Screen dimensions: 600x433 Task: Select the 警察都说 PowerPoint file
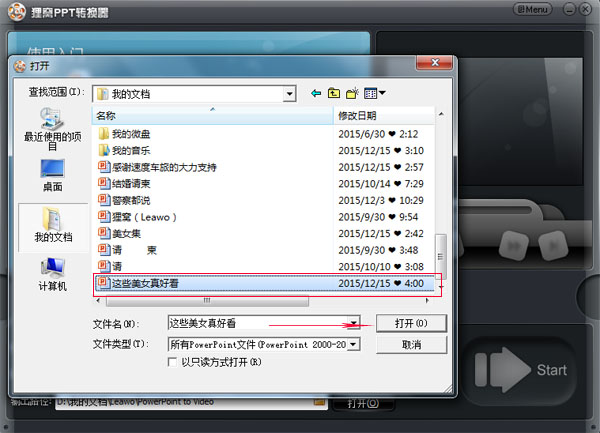coord(124,200)
